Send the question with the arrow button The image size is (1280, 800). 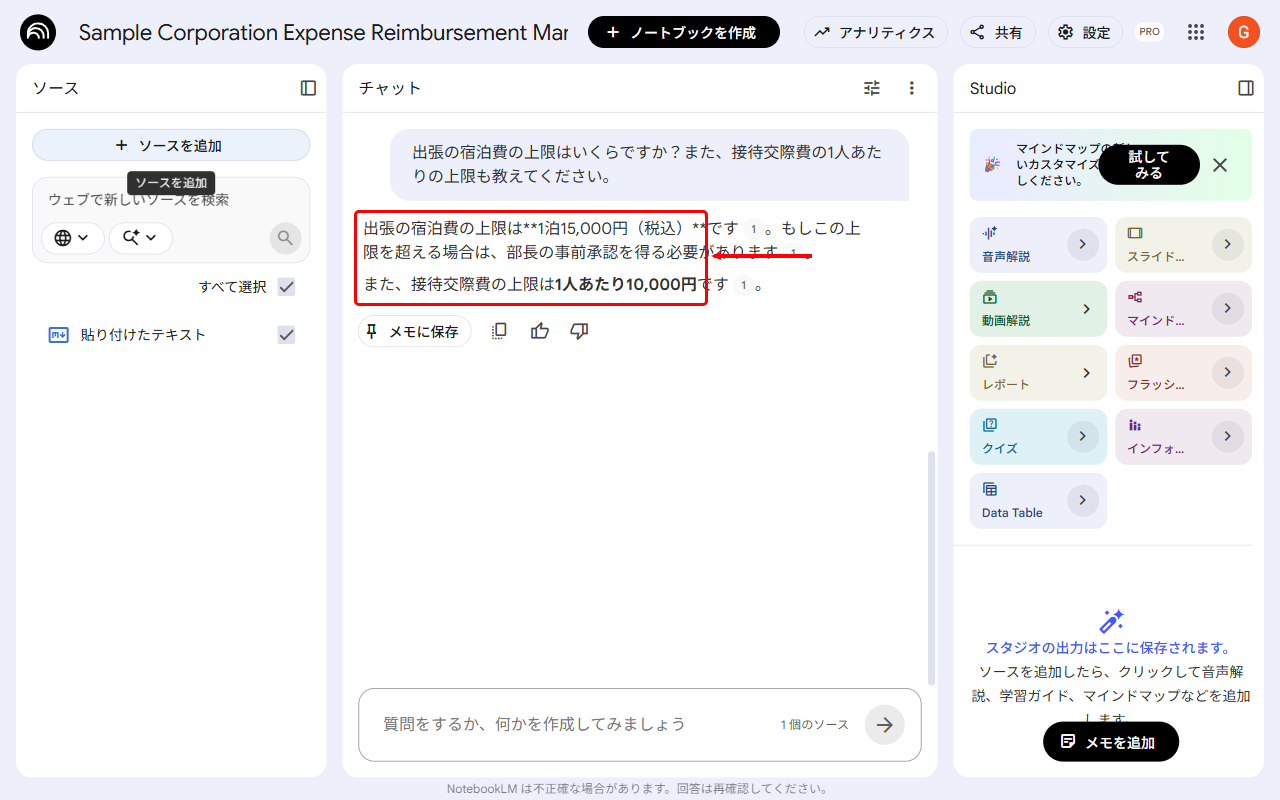tap(885, 725)
